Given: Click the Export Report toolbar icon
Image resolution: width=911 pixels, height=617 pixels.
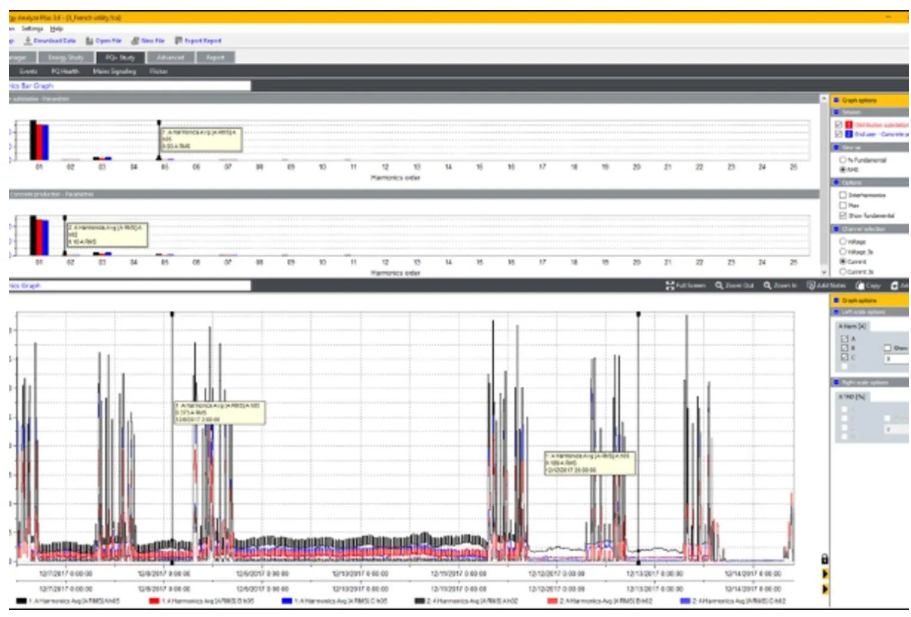Looking at the screenshot, I should [x=178, y=41].
